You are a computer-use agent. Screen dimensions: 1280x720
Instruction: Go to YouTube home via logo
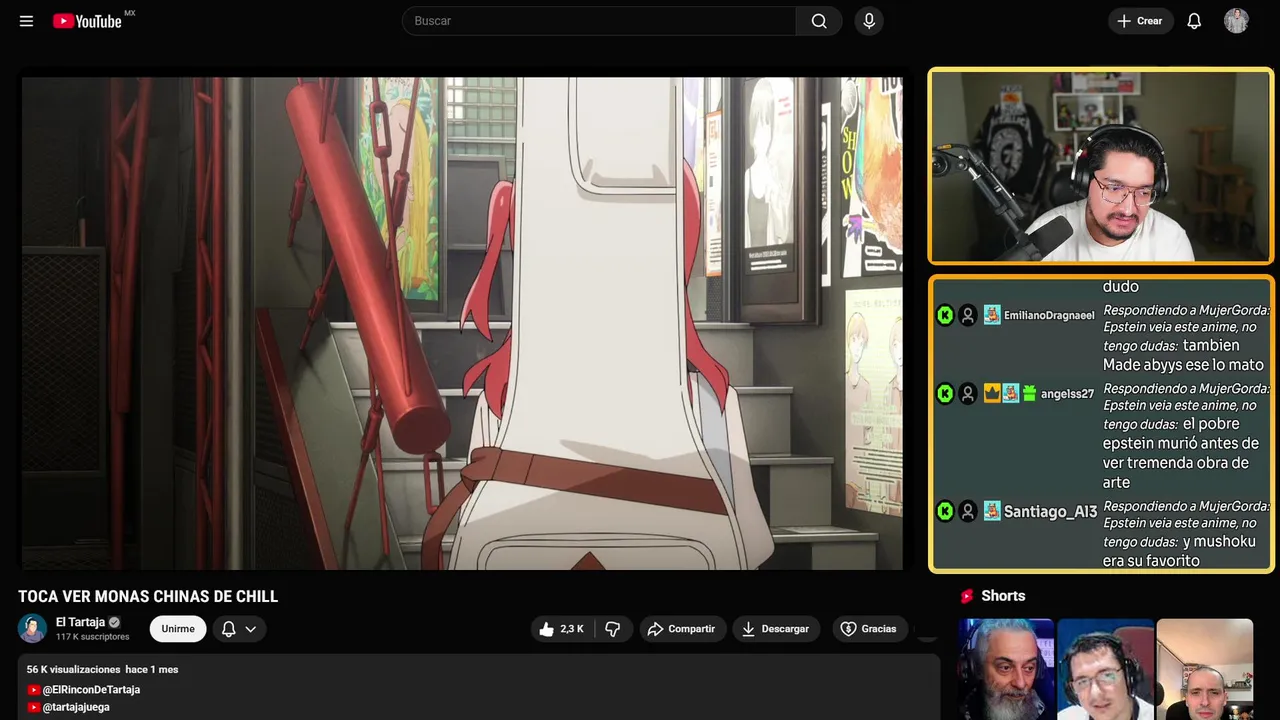88,21
